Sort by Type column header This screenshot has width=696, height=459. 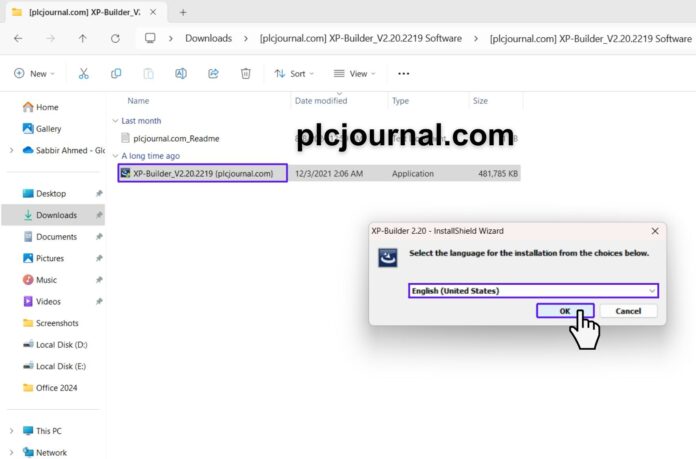(x=400, y=101)
